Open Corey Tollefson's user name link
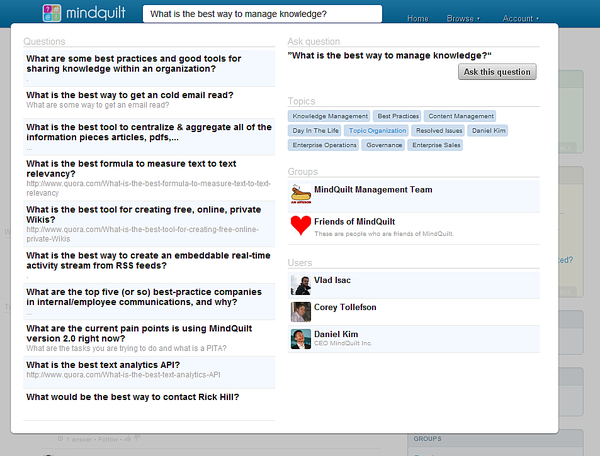Viewport: 600px width, 456px height. (x=345, y=307)
